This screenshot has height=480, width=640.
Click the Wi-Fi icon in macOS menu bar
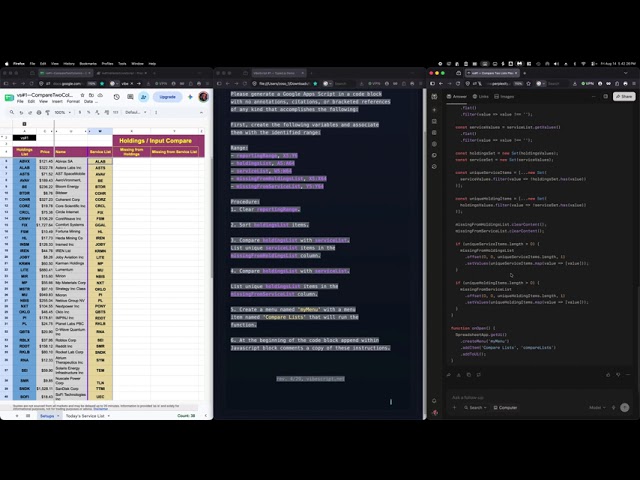click(583, 64)
